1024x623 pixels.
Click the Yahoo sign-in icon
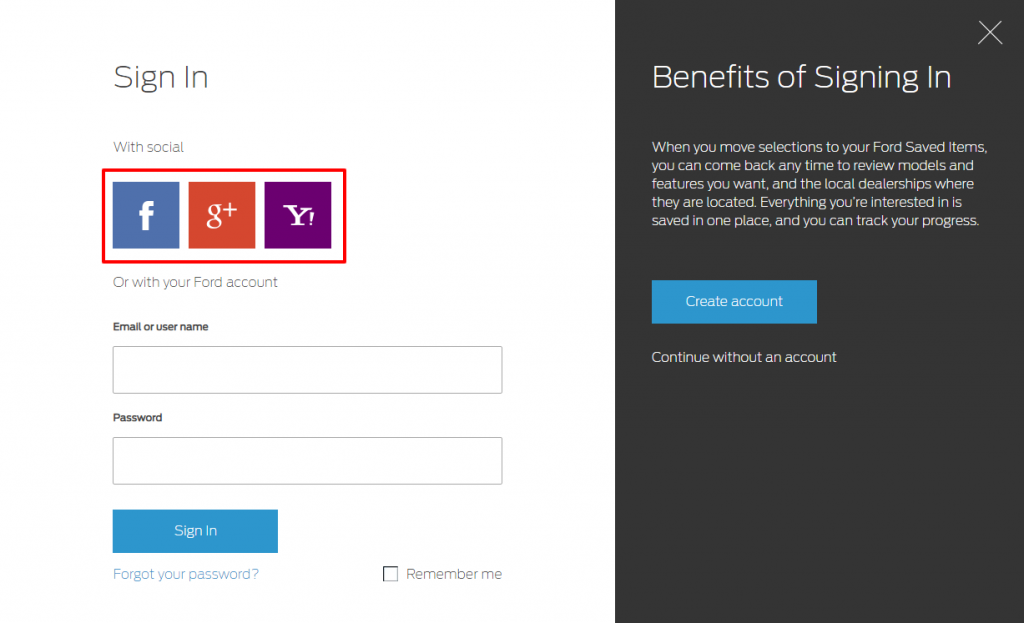[298, 215]
